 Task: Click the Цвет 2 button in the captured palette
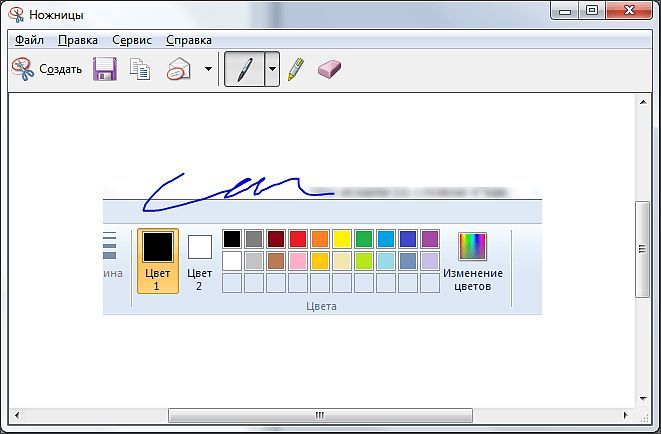pyautogui.click(x=199, y=261)
